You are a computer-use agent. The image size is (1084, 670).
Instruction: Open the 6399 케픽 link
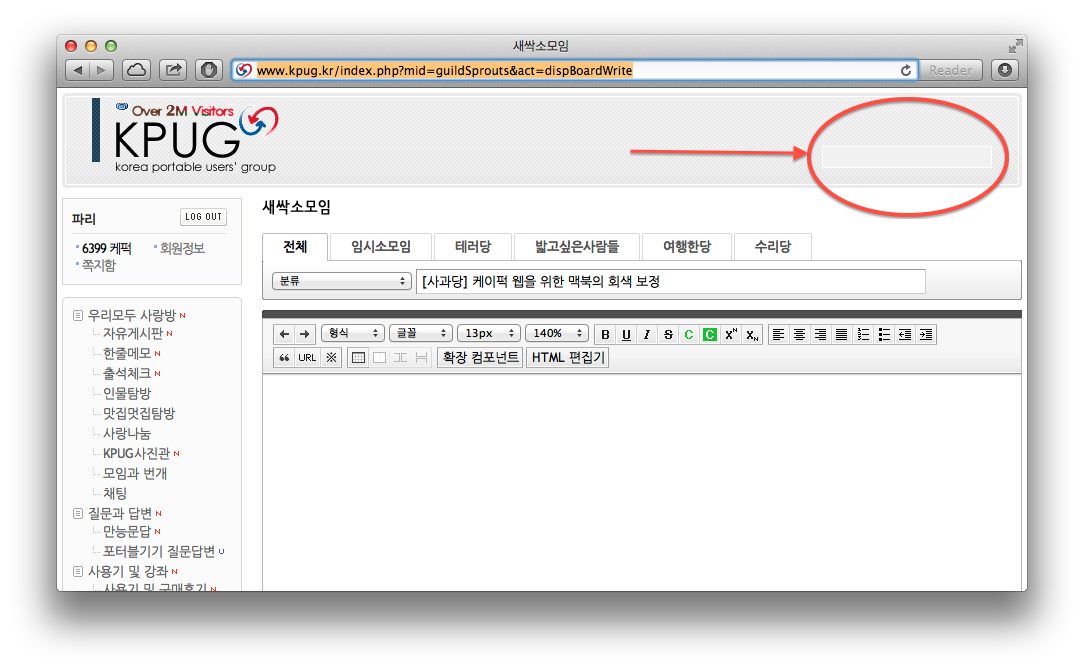[106, 248]
